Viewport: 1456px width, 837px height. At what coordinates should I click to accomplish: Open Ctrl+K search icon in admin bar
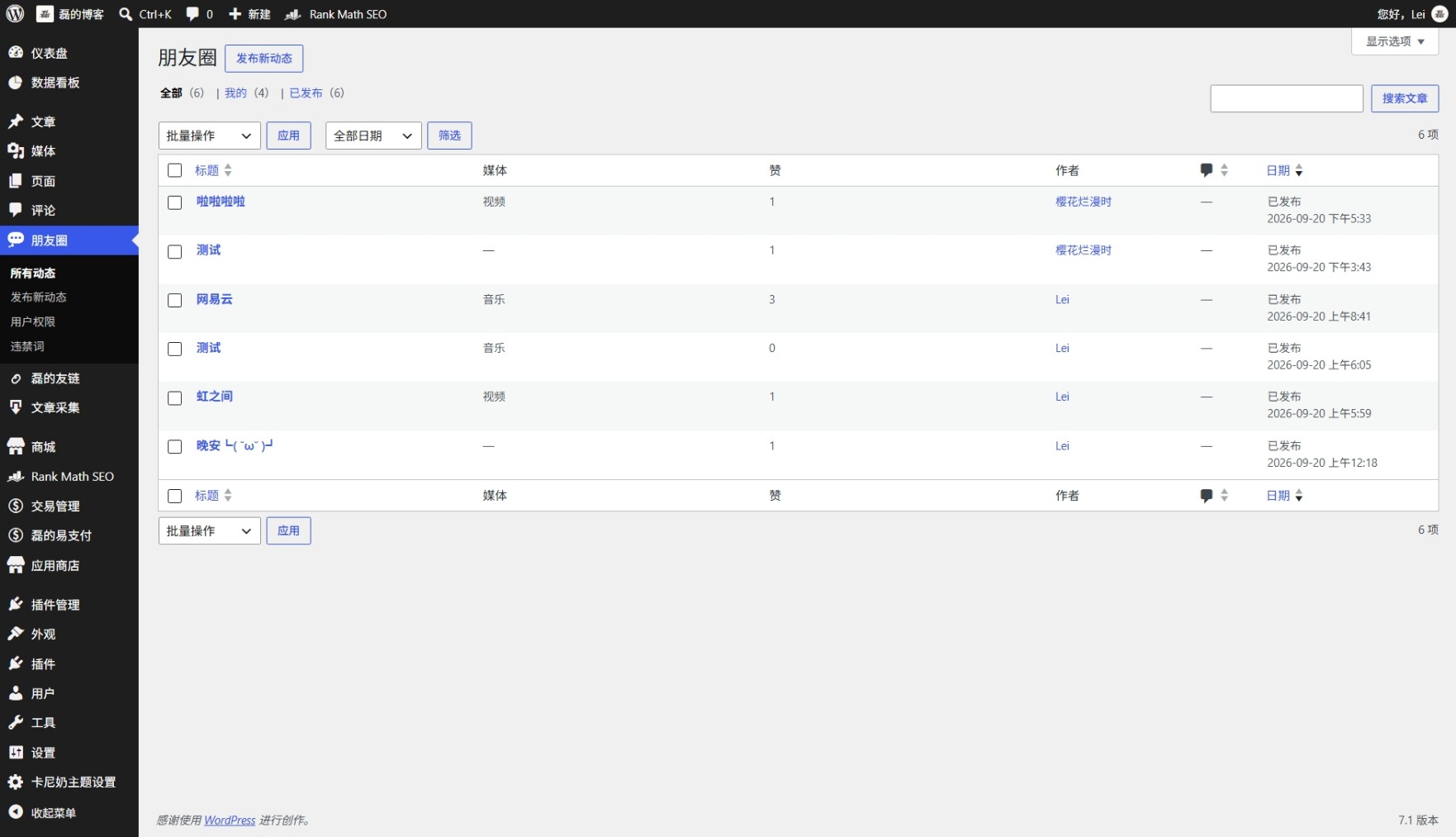126,14
